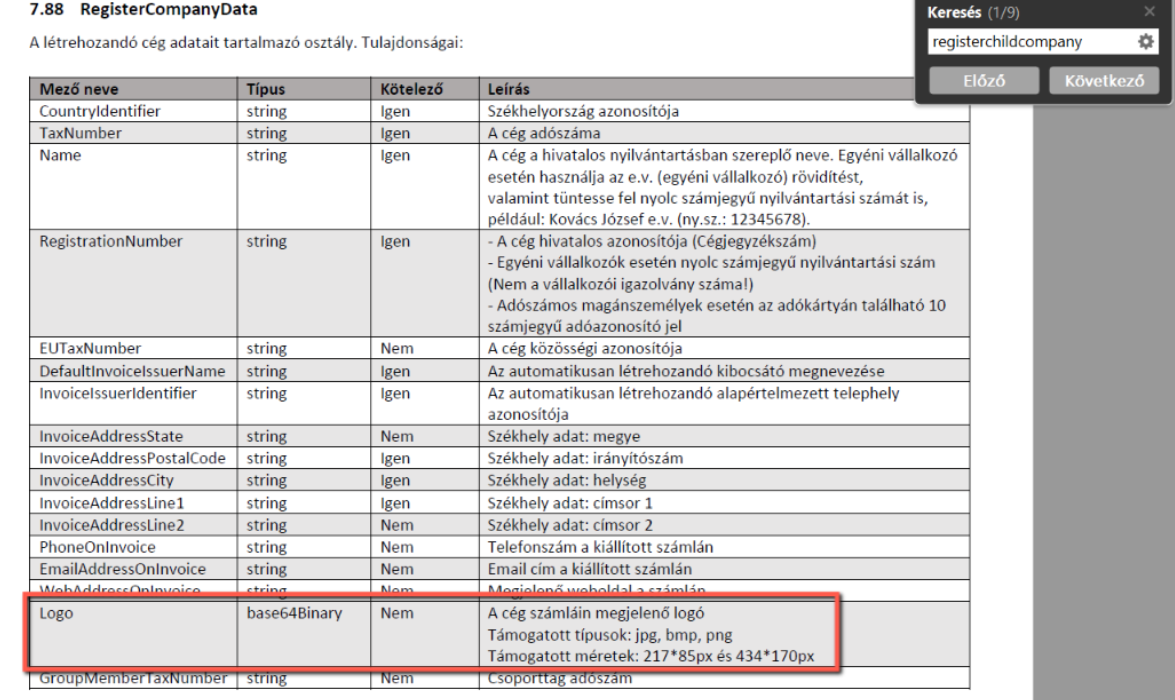Click the Következő button
1175x700 pixels.
coord(1104,81)
